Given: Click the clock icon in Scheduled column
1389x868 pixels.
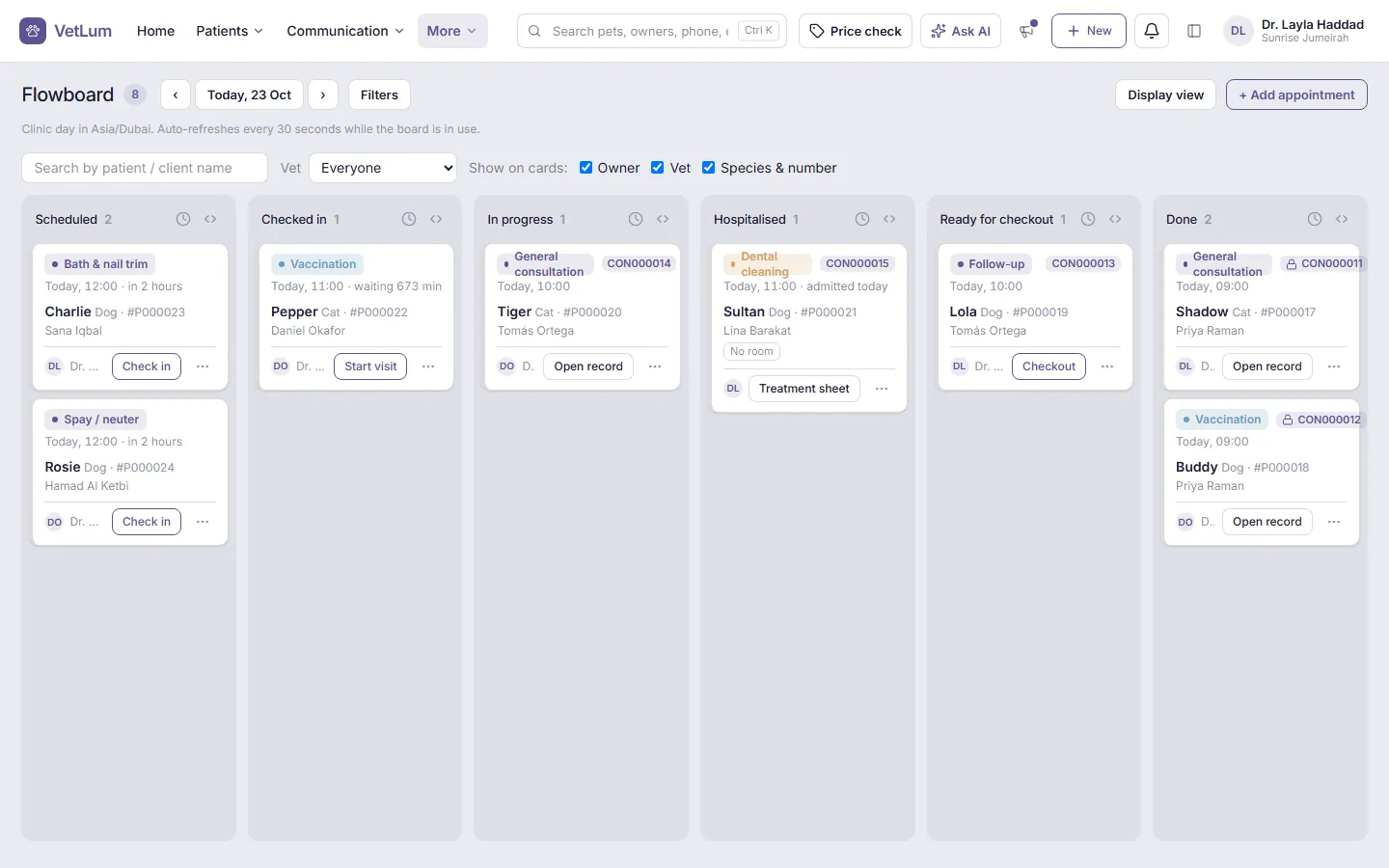Looking at the screenshot, I should click(x=183, y=219).
